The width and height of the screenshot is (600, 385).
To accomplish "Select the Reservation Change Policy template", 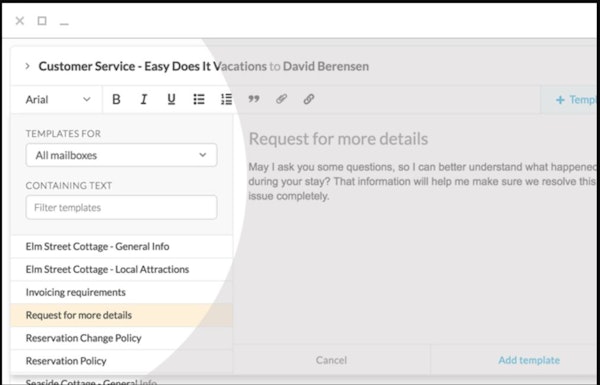I will 122,338.
